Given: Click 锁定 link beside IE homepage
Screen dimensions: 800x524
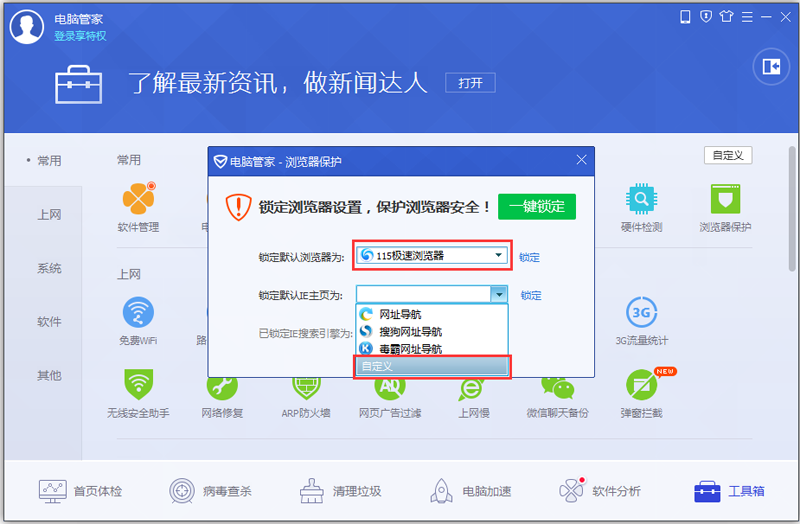Looking at the screenshot, I should [x=531, y=295].
